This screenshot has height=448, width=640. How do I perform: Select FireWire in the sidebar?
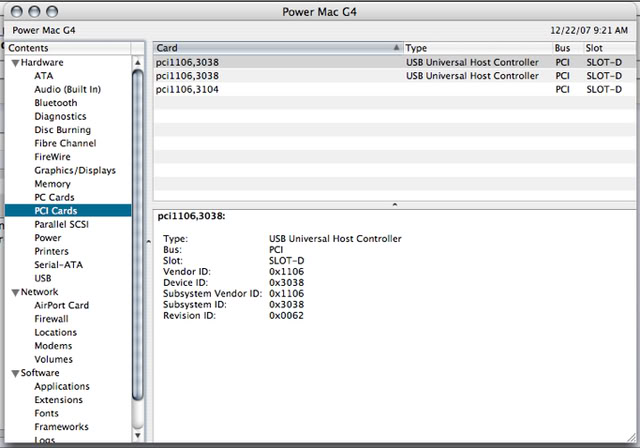coord(52,157)
